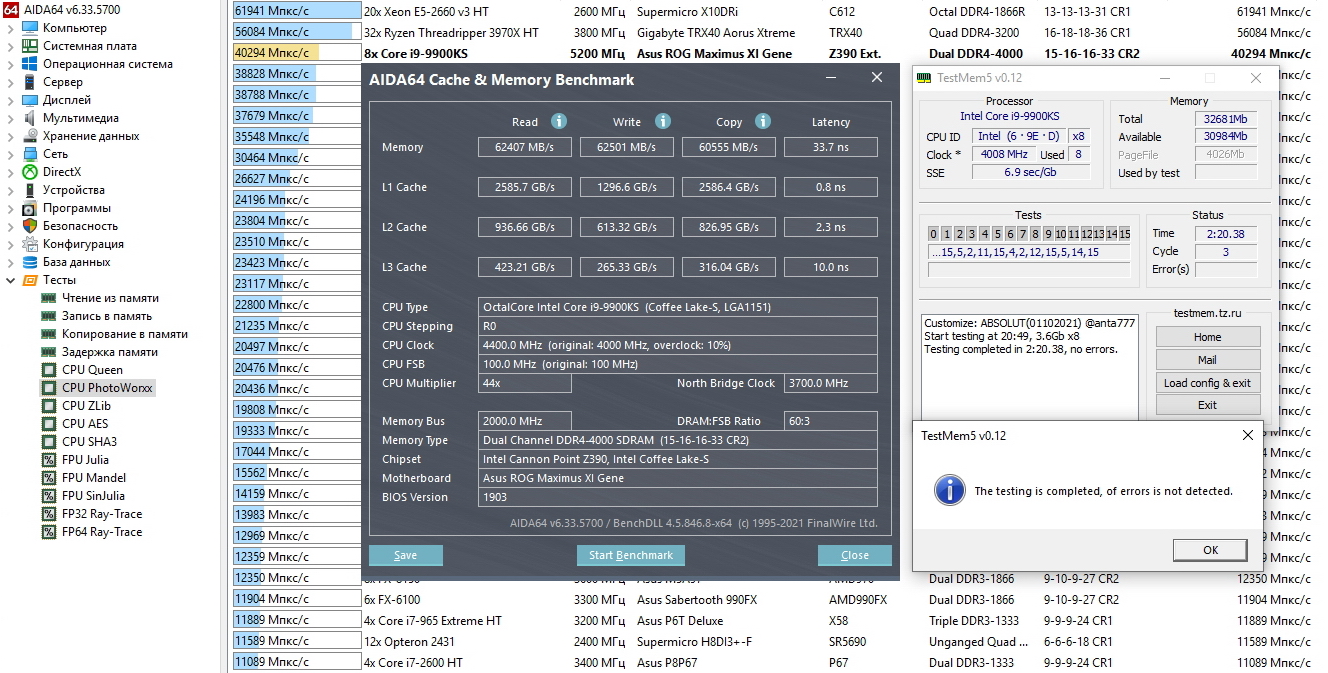Click the Дисплей monitor icon
This screenshot has height=673, width=1328.
30,100
